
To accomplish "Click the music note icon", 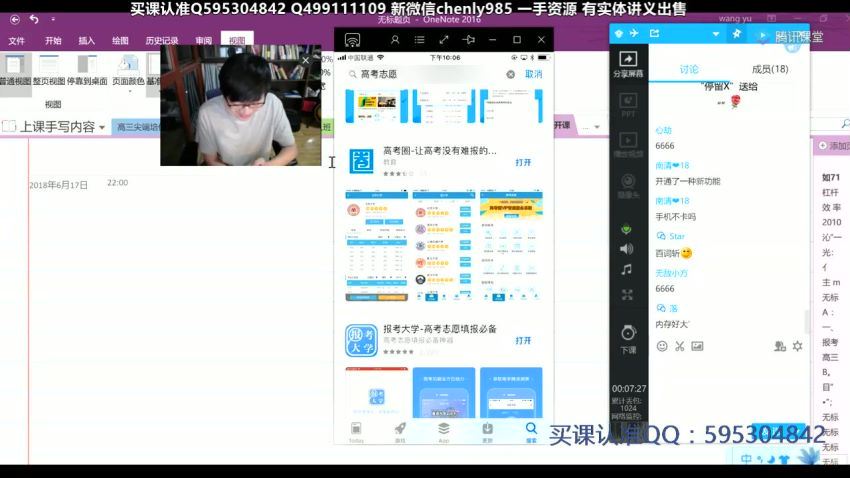I will 627,269.
